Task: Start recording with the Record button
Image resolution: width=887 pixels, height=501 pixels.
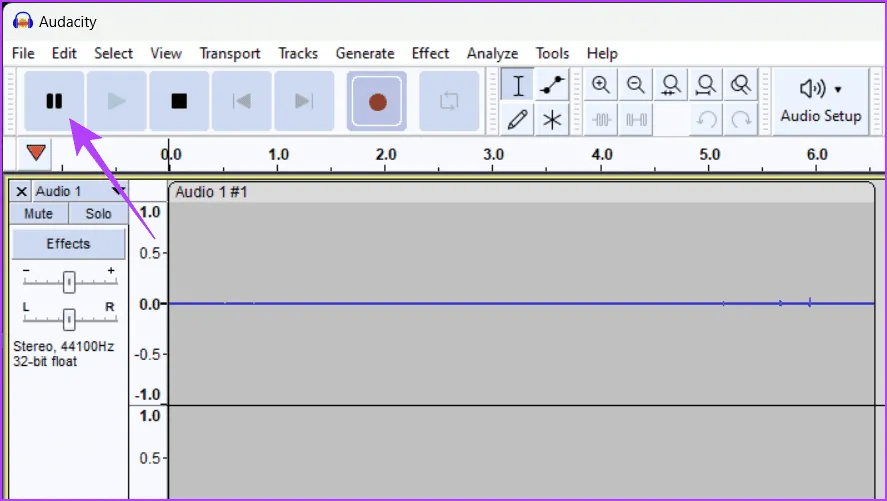Action: (x=377, y=101)
